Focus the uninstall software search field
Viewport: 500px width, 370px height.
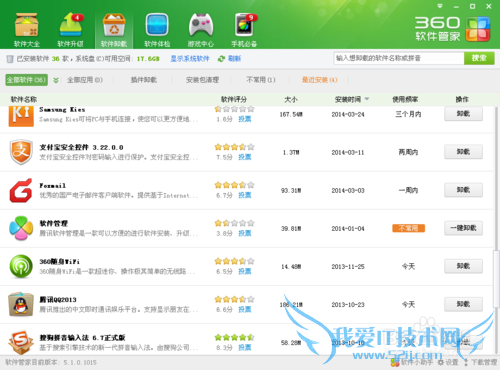pos(399,58)
